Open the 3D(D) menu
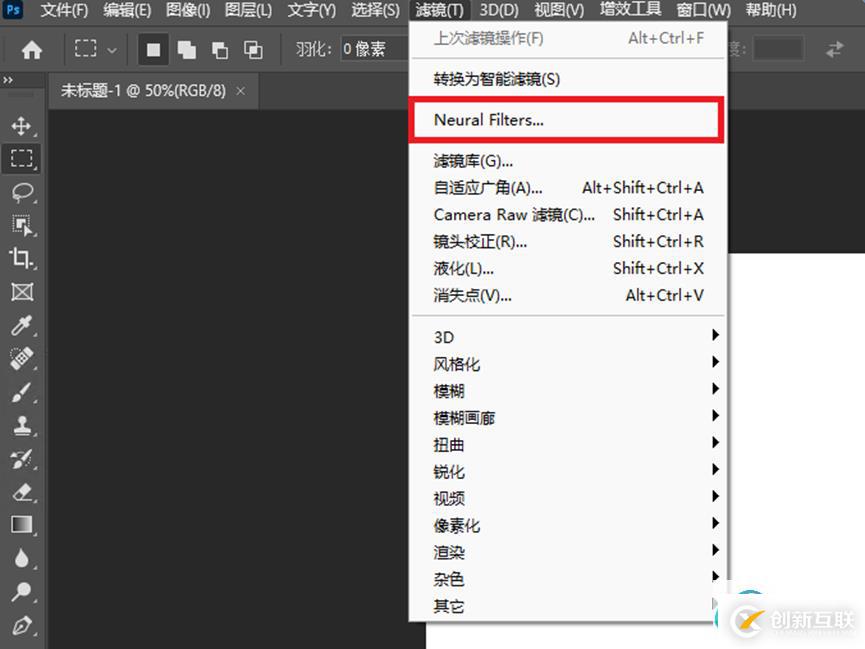The image size is (865, 649). coord(499,10)
